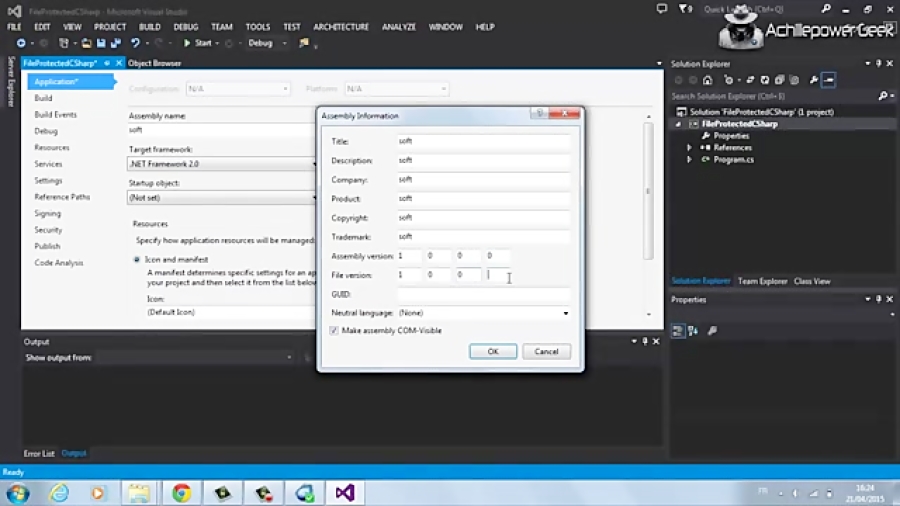Click Cancel in Assembly Information dialog
900x506 pixels.
[x=546, y=352]
